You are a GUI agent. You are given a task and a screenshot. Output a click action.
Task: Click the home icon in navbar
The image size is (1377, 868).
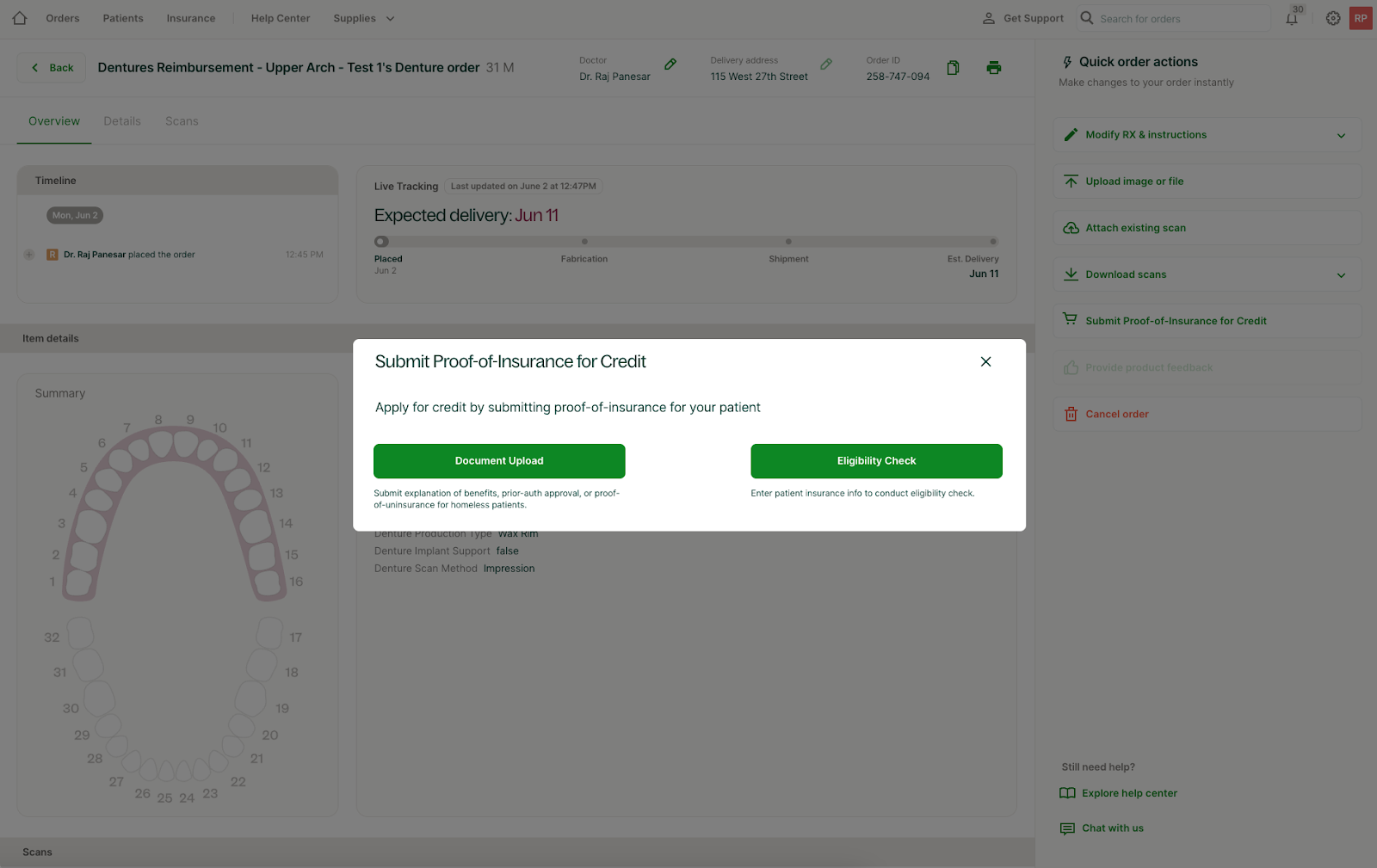(20, 18)
